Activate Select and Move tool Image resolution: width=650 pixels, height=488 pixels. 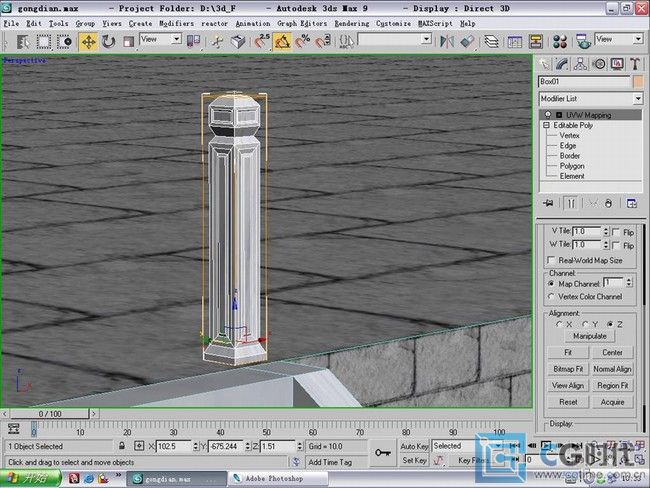(88, 41)
